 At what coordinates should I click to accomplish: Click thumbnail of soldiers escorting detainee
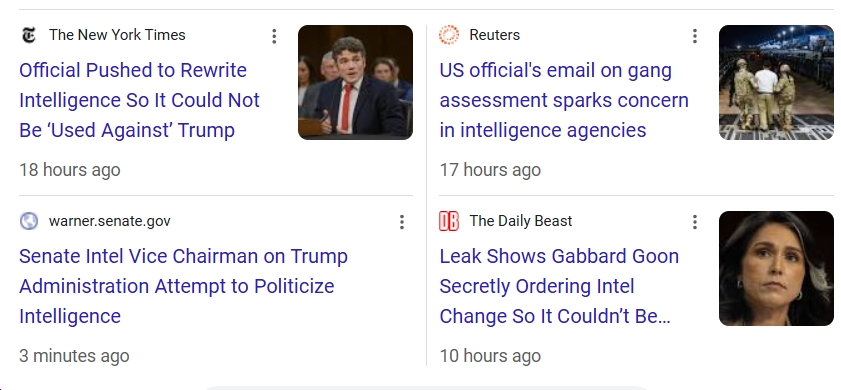pyautogui.click(x=776, y=83)
